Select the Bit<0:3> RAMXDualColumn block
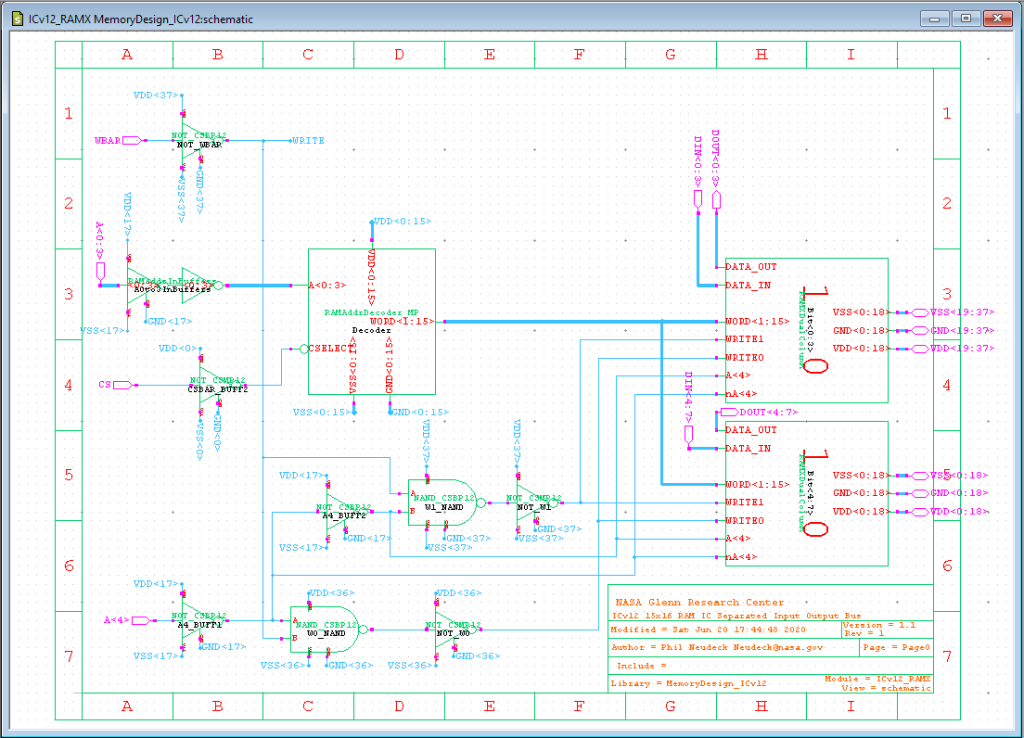This screenshot has height=738, width=1024. (807, 330)
